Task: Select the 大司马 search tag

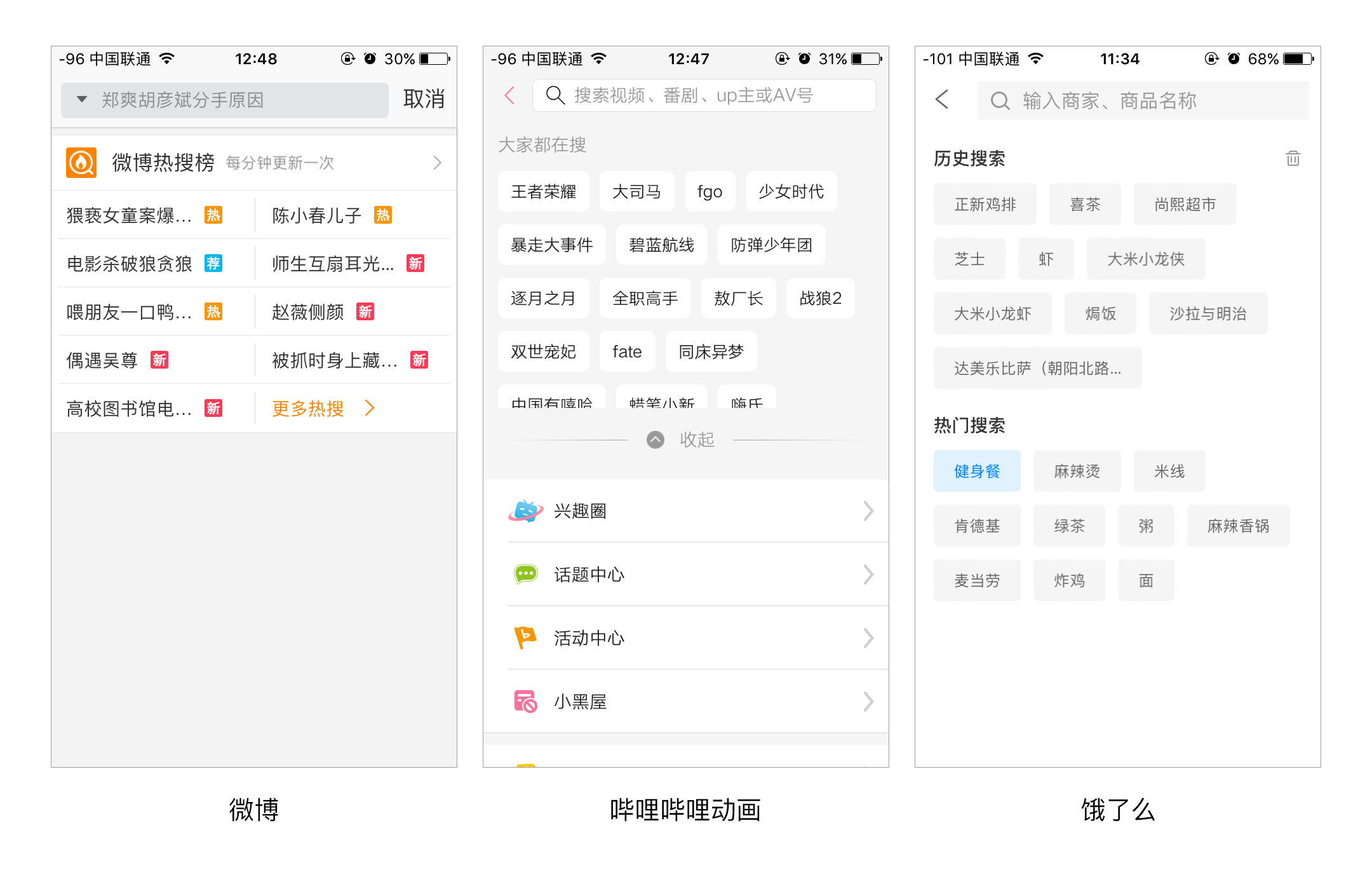Action: 637,191
